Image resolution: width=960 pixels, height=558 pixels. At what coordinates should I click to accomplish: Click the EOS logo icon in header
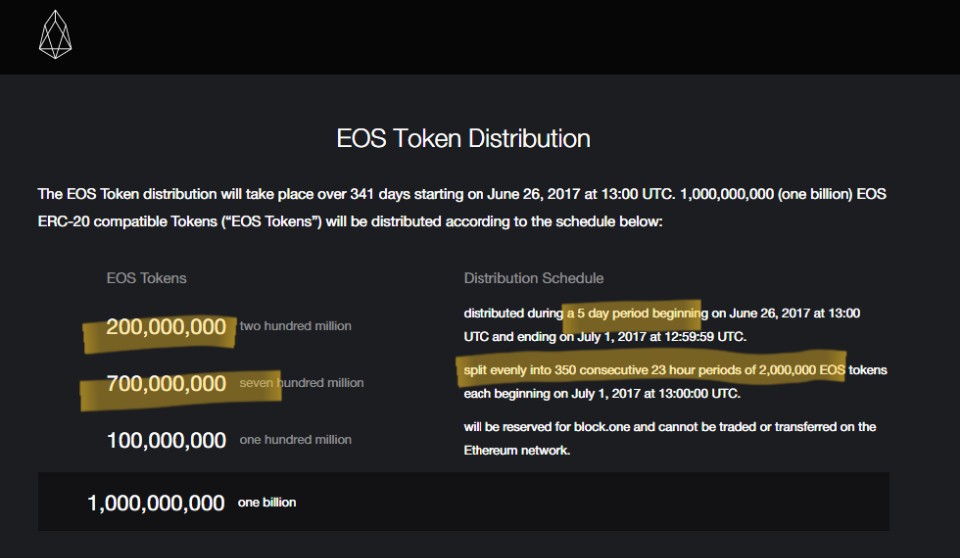click(56, 37)
